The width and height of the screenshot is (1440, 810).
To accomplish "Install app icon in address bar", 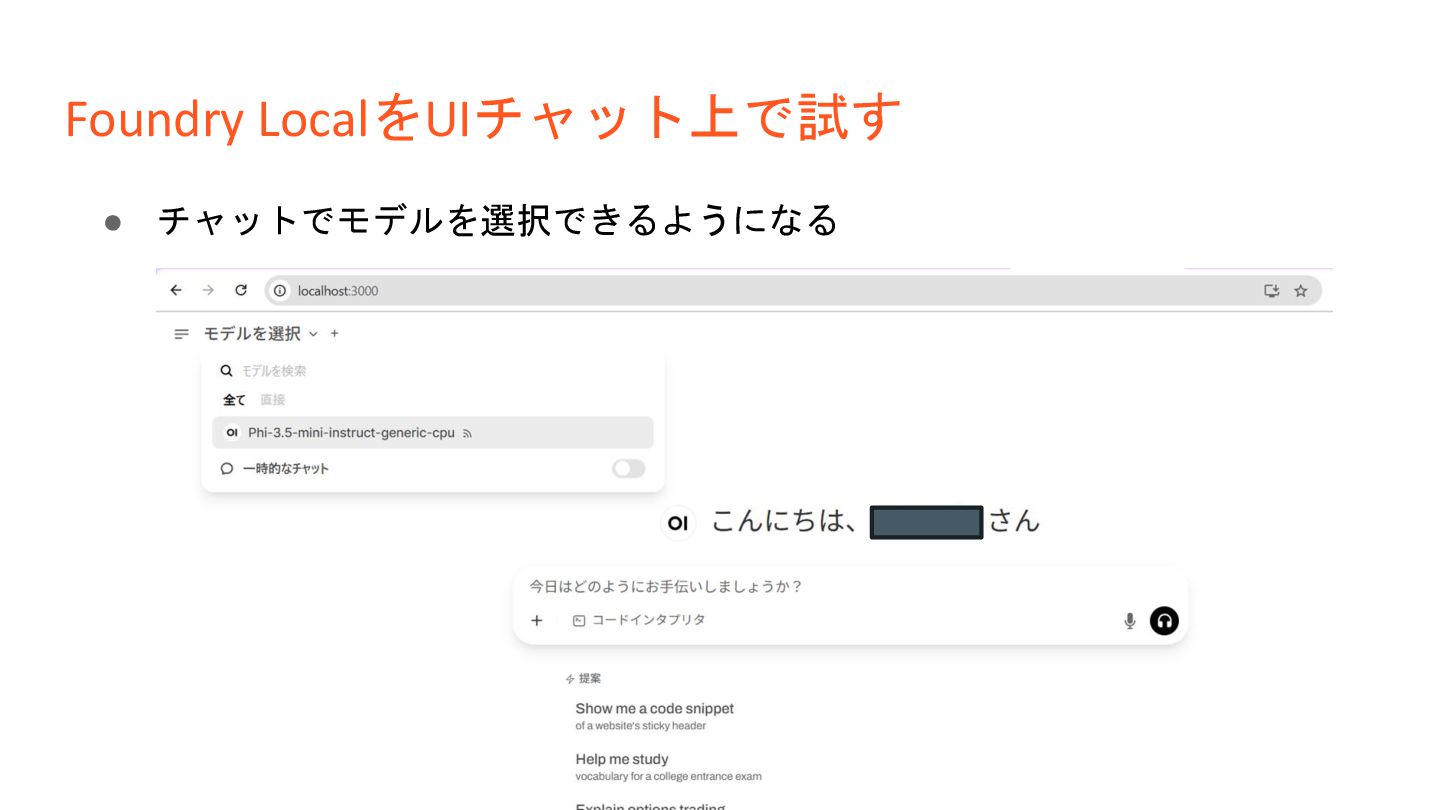I will click(x=1272, y=291).
